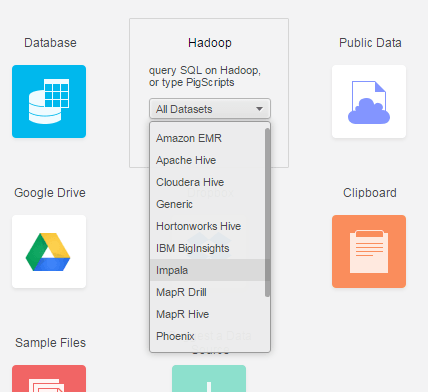Click the Hadoop heading
Screen dimensions: 428x392
(x=210, y=43)
